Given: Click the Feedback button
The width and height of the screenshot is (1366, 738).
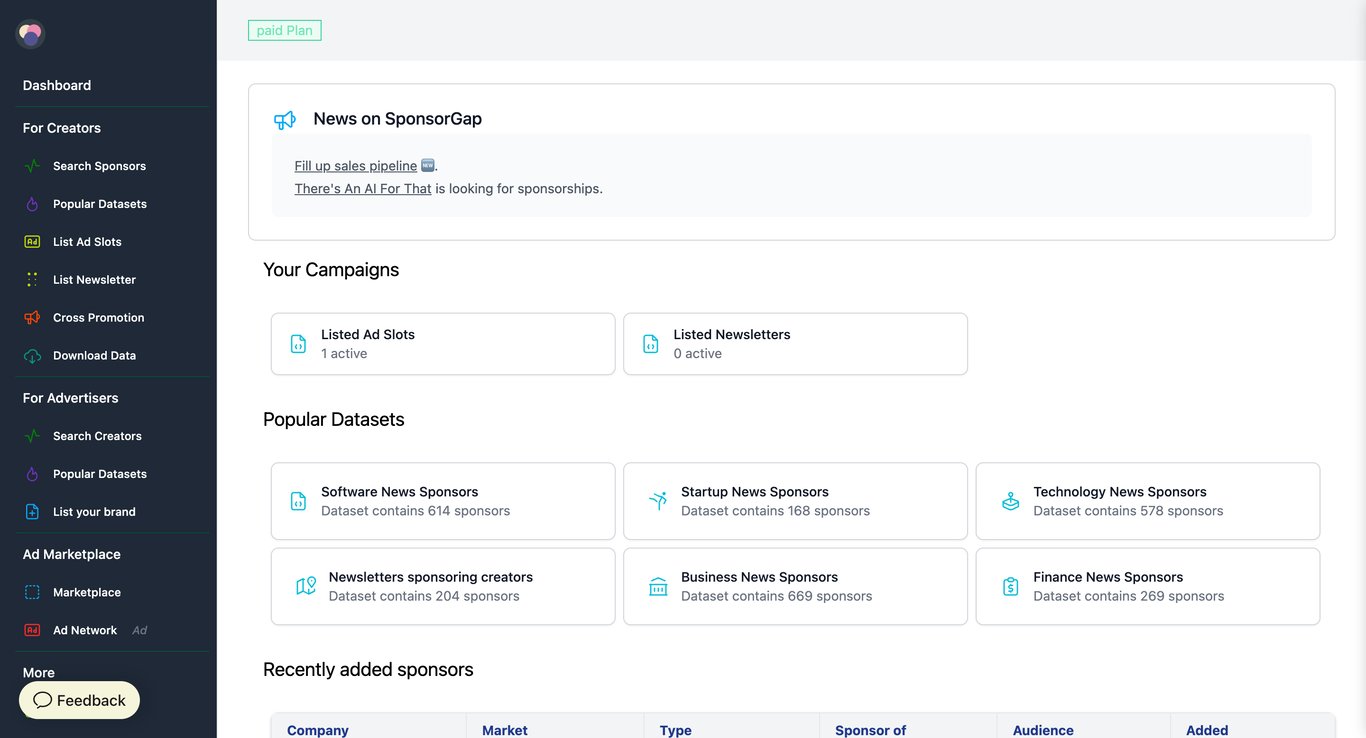Looking at the screenshot, I should pos(79,700).
